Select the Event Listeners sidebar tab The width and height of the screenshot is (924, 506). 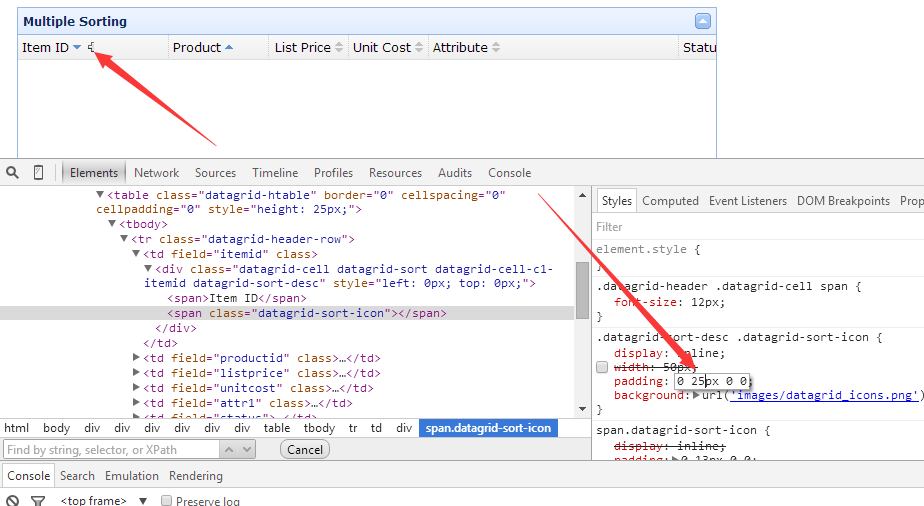[748, 201]
